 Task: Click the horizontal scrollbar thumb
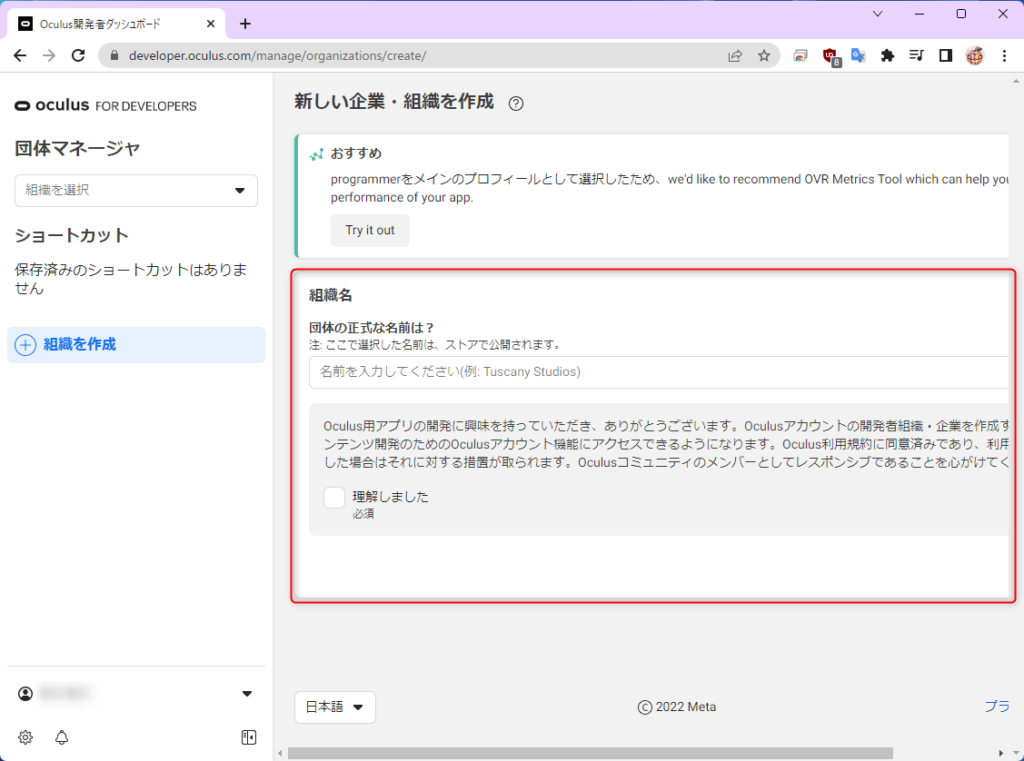(590, 753)
